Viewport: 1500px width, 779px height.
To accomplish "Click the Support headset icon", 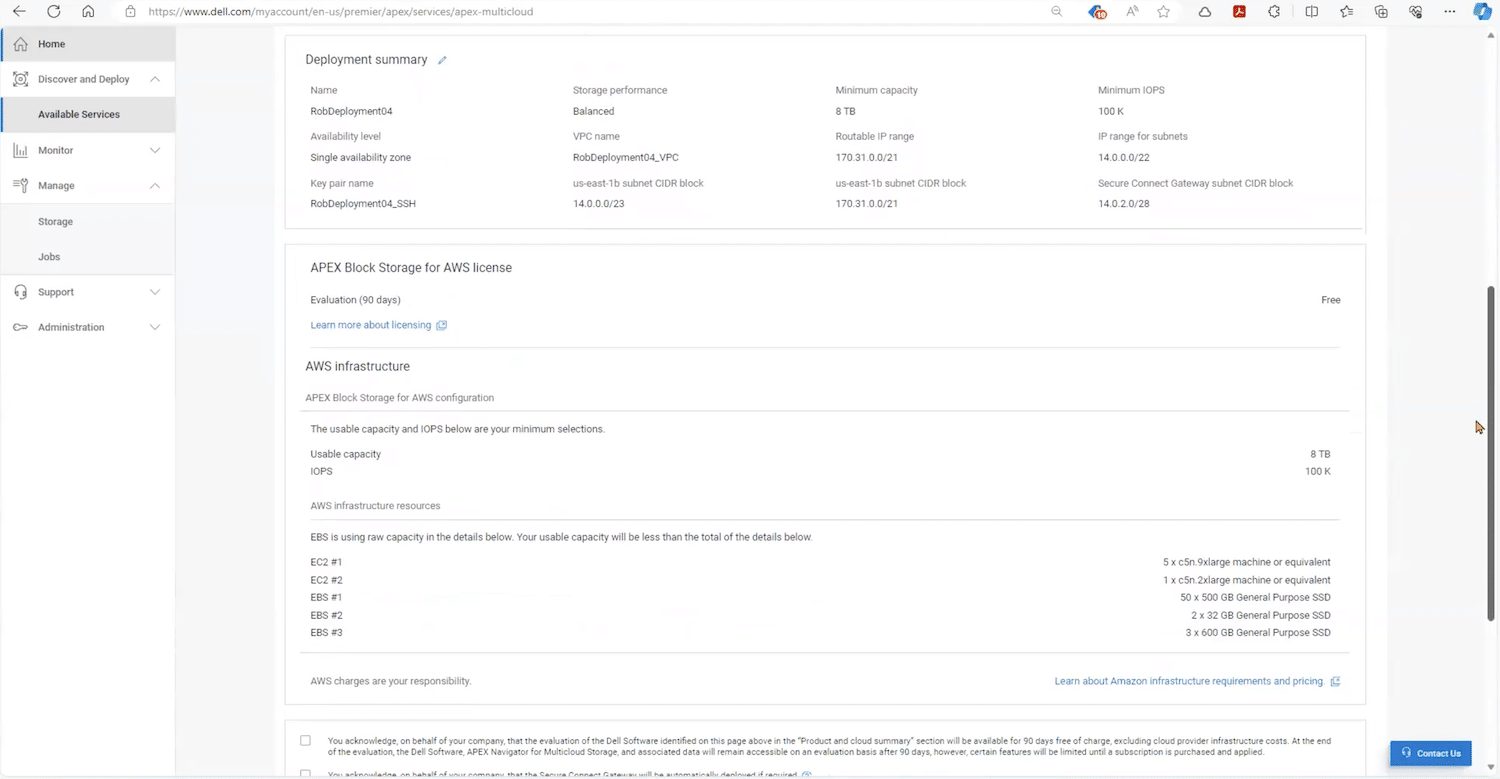I will [20, 292].
